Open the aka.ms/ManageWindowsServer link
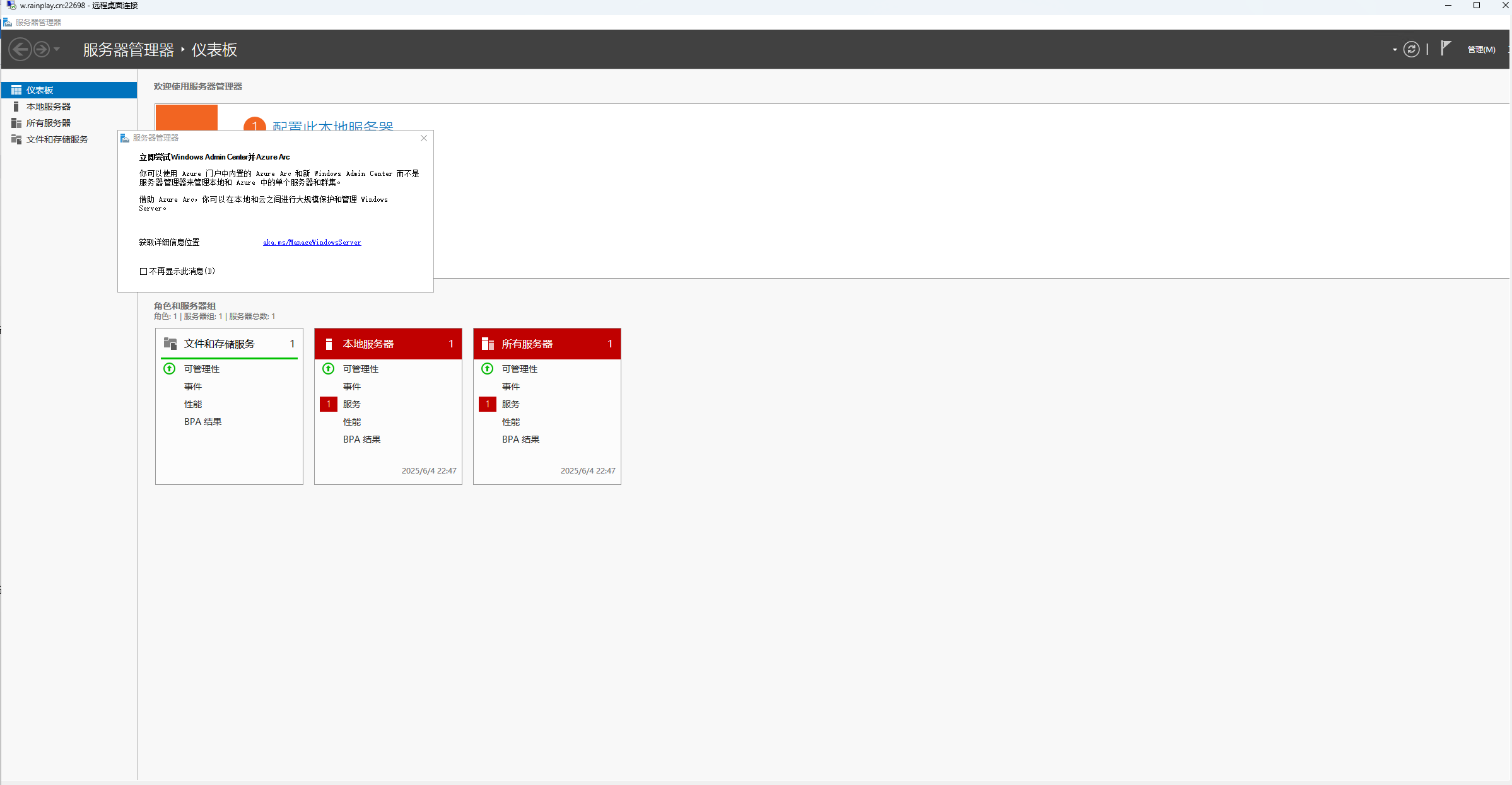The width and height of the screenshot is (1512, 785). point(312,242)
